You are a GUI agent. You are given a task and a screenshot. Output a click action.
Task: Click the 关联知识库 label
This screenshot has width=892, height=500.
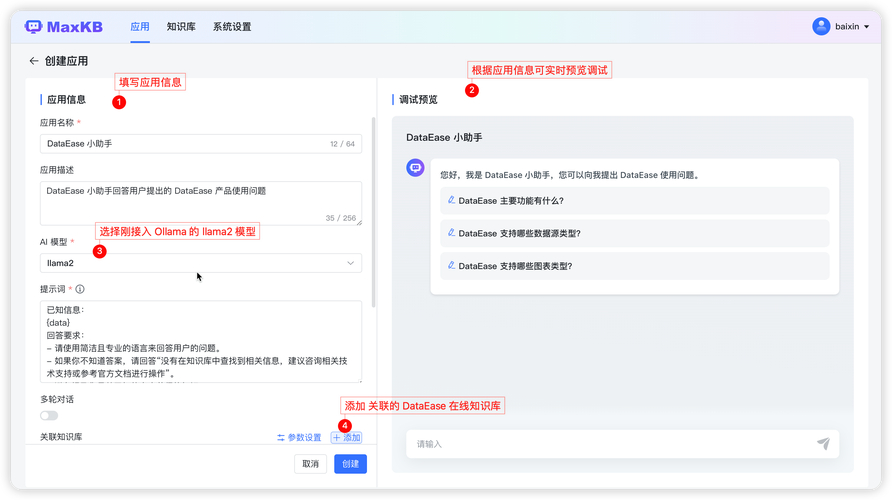tap(61, 437)
